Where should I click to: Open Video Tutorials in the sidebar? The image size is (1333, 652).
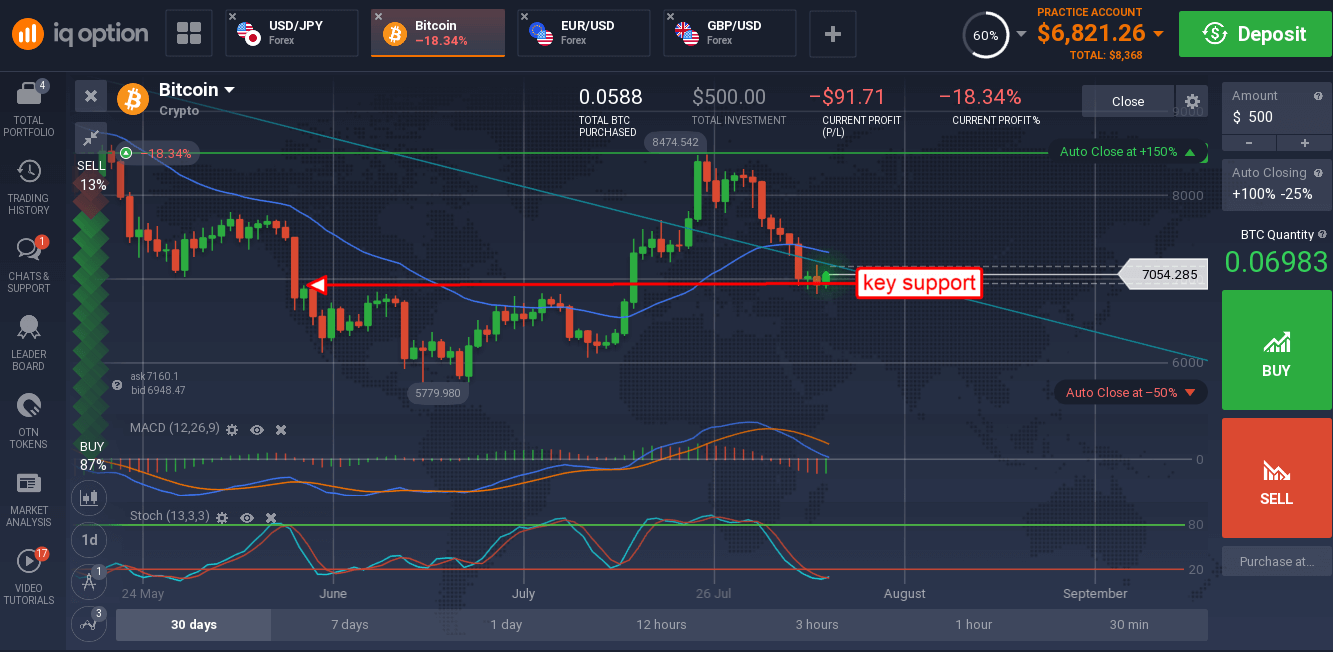pos(29,577)
